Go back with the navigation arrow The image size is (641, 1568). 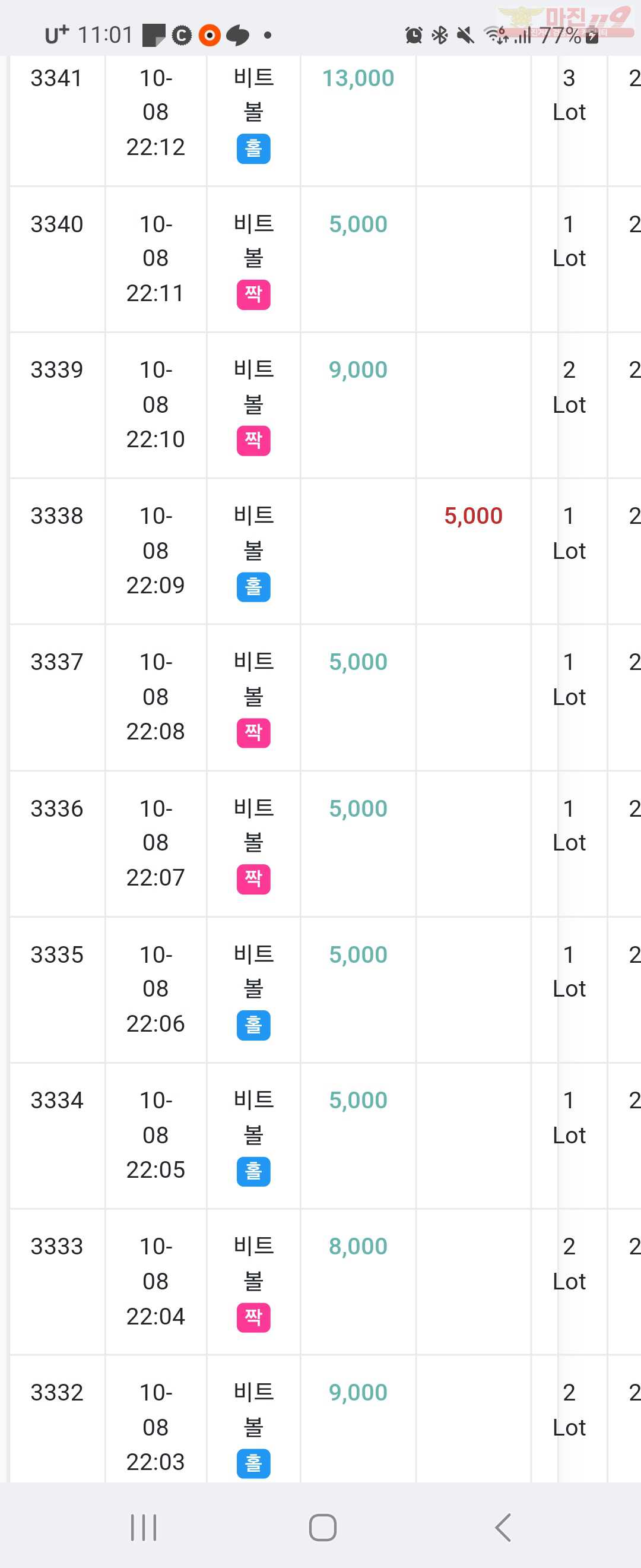[x=502, y=1527]
